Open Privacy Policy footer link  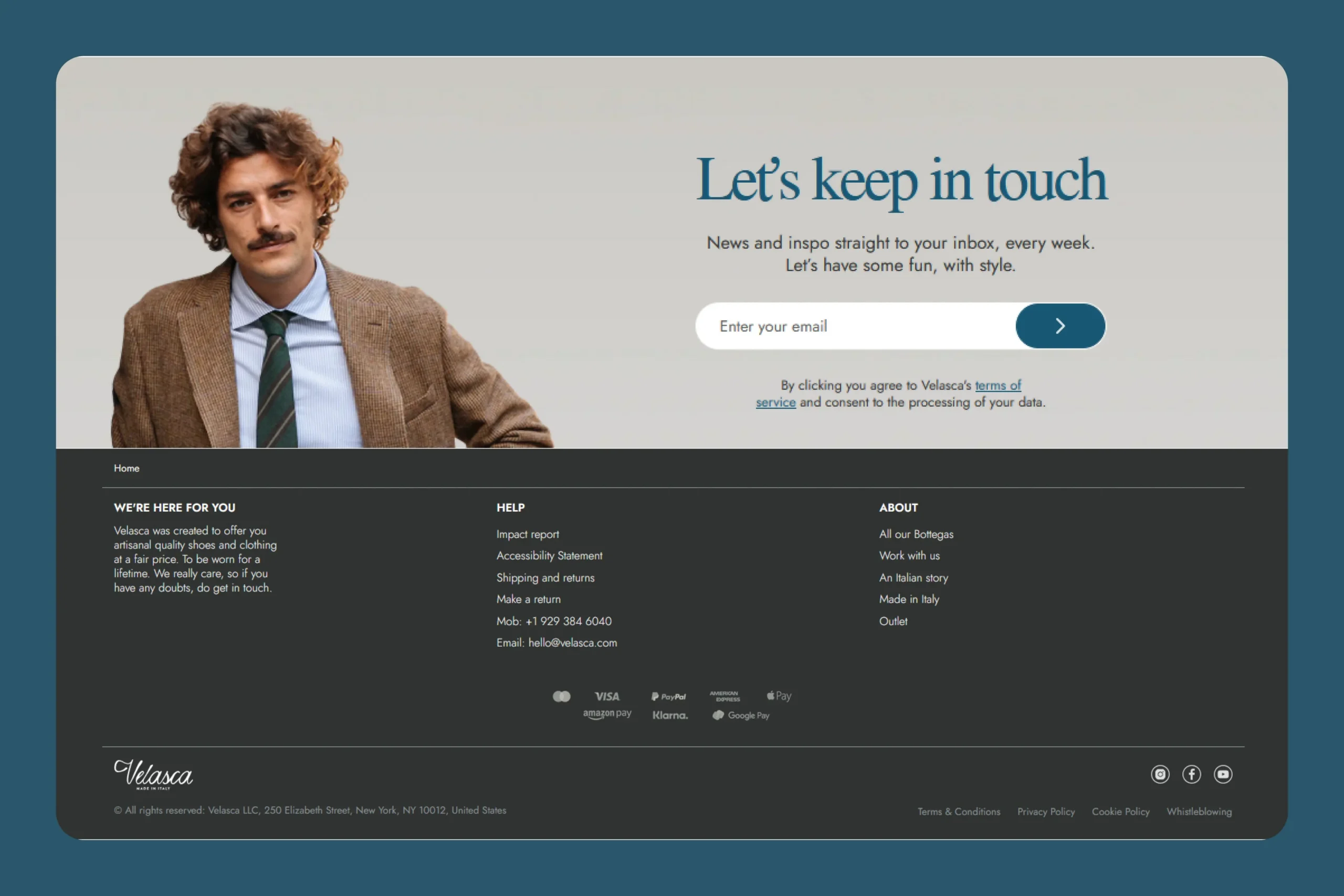coord(1046,811)
